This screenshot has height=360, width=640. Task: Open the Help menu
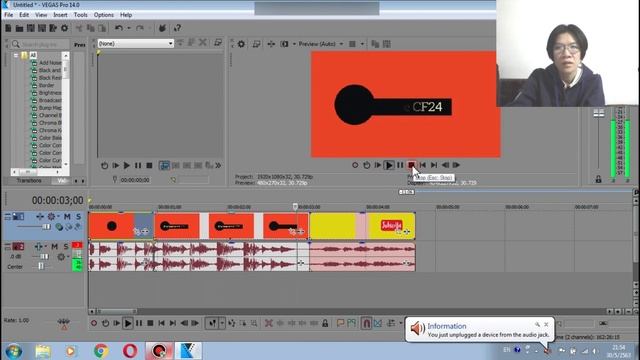coord(126,15)
